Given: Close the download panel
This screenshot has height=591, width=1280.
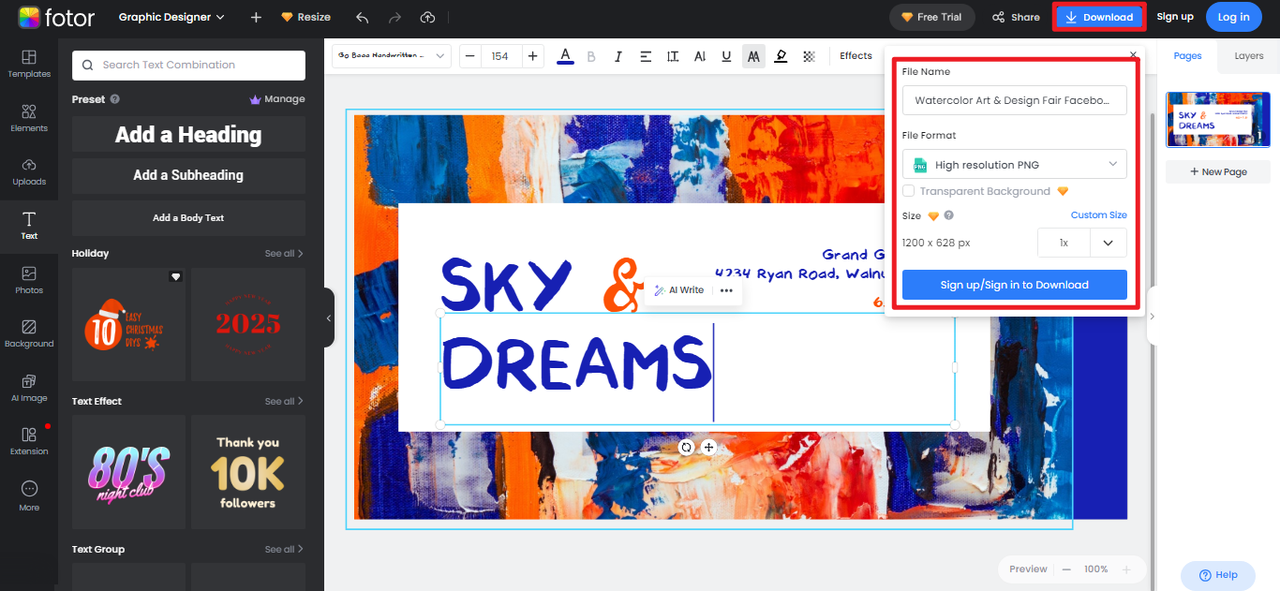Looking at the screenshot, I should pyautogui.click(x=1133, y=55).
